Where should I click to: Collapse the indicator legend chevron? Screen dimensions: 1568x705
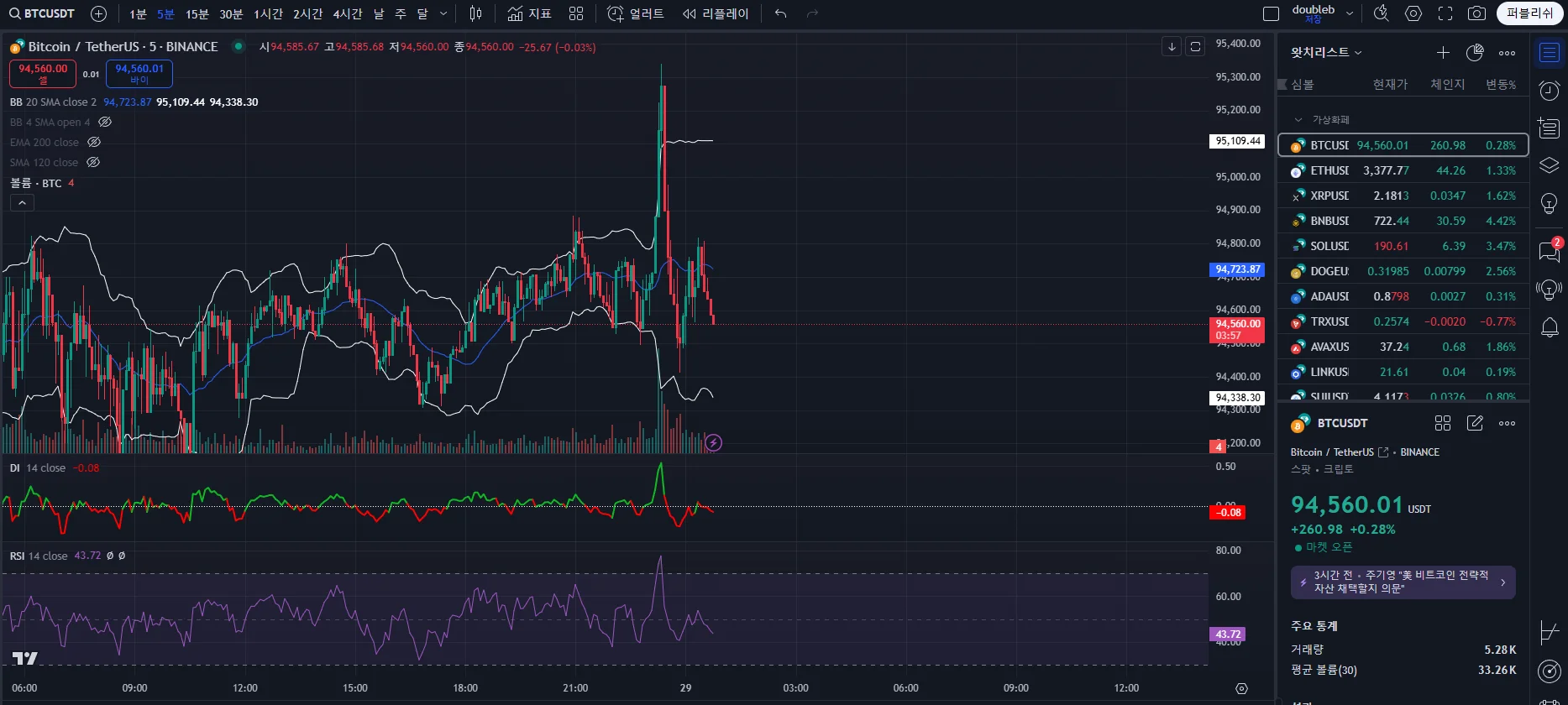22,203
